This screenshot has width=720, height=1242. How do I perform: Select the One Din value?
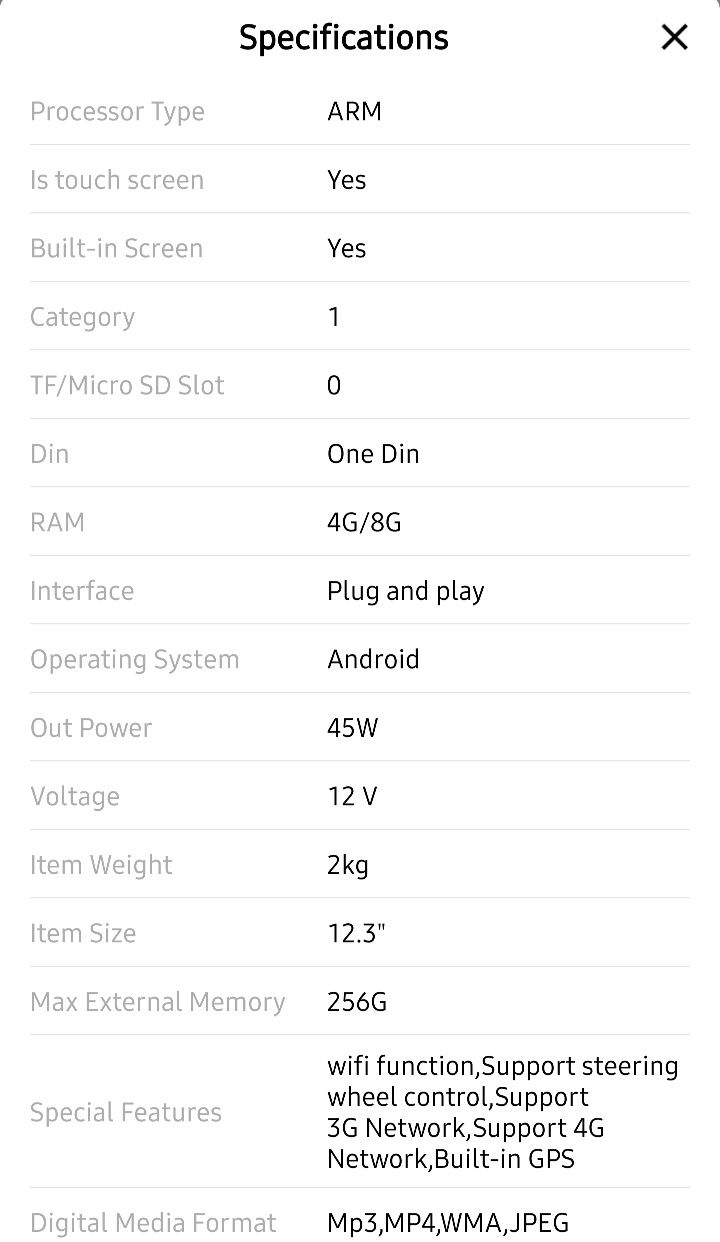pyautogui.click(x=373, y=454)
